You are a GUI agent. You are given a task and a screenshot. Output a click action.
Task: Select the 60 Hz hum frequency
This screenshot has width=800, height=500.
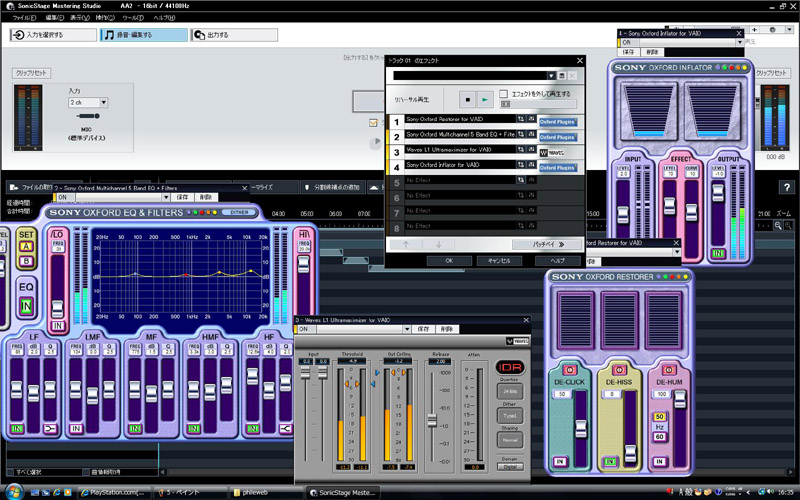point(659,438)
